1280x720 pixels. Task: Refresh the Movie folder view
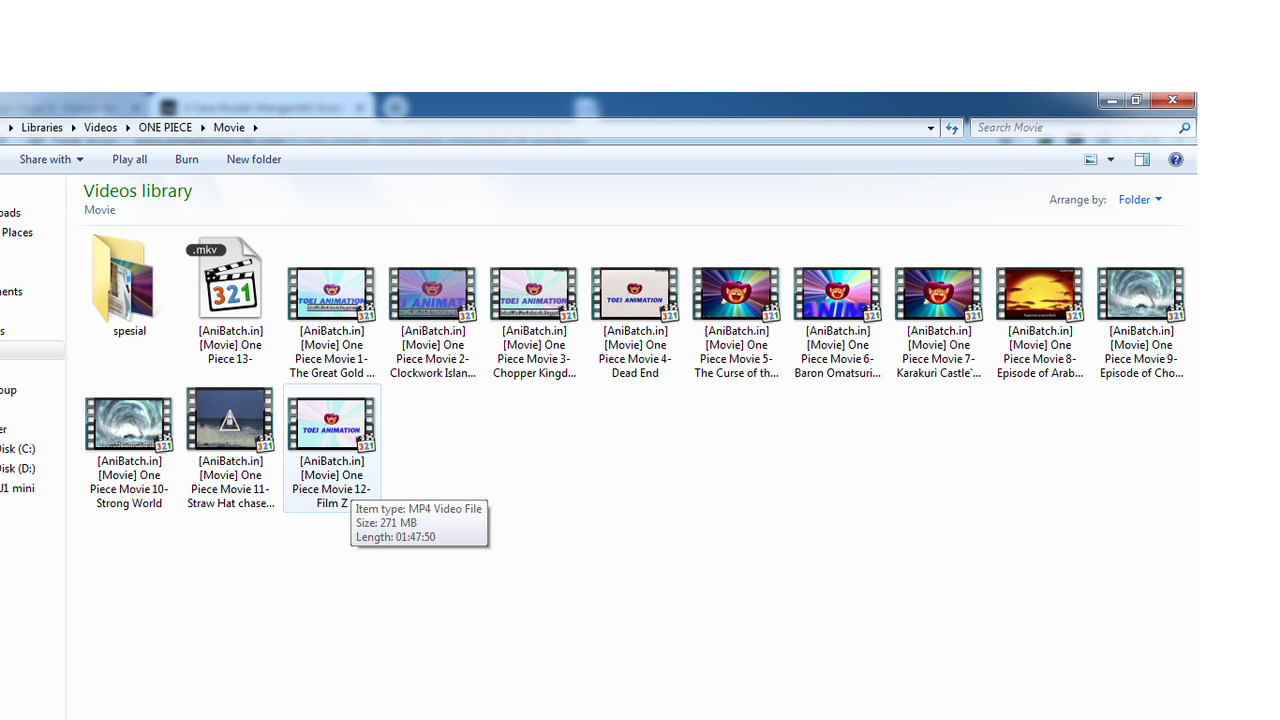click(952, 128)
